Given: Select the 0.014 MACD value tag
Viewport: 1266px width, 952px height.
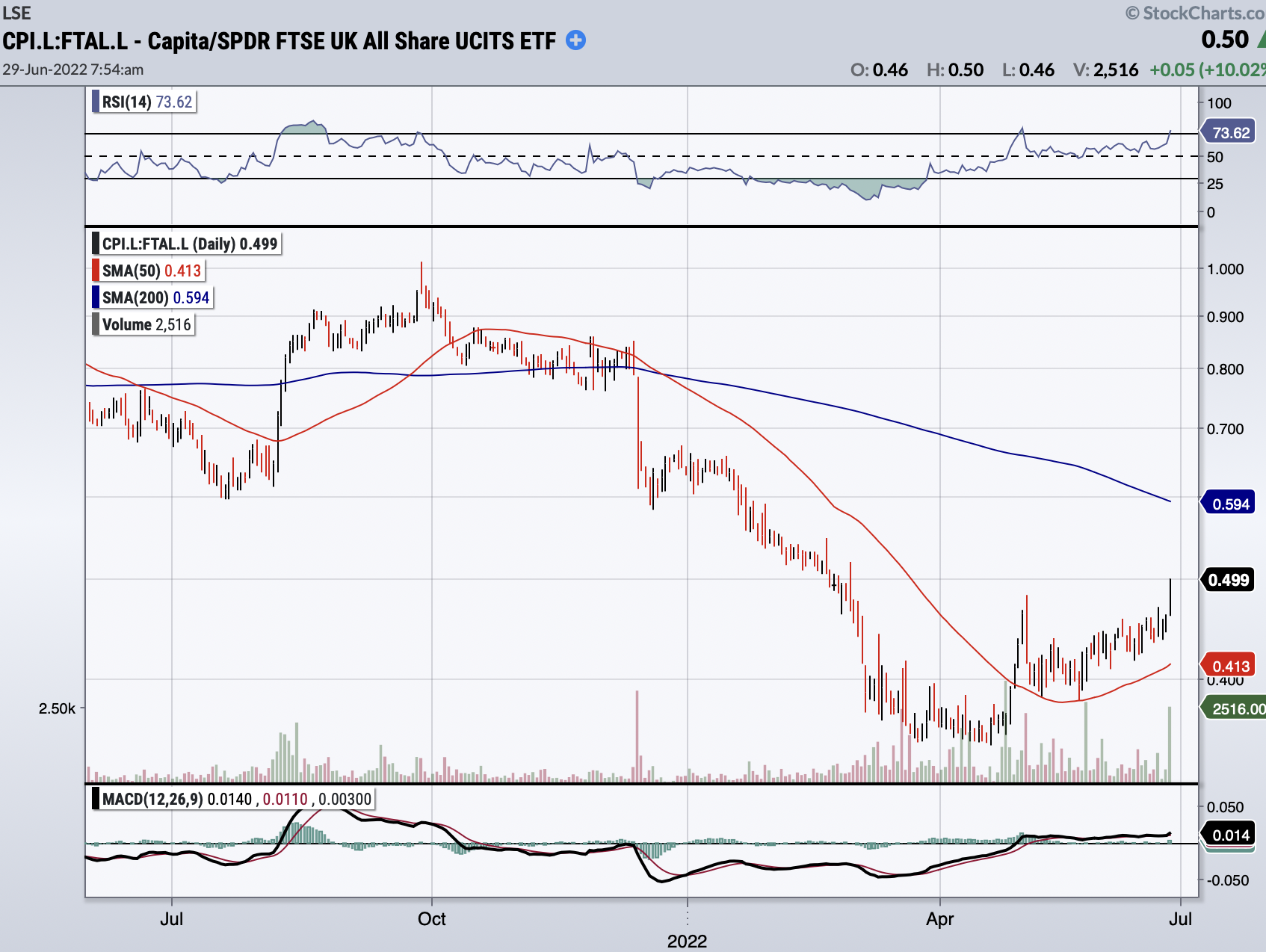Looking at the screenshot, I should point(1229,835).
